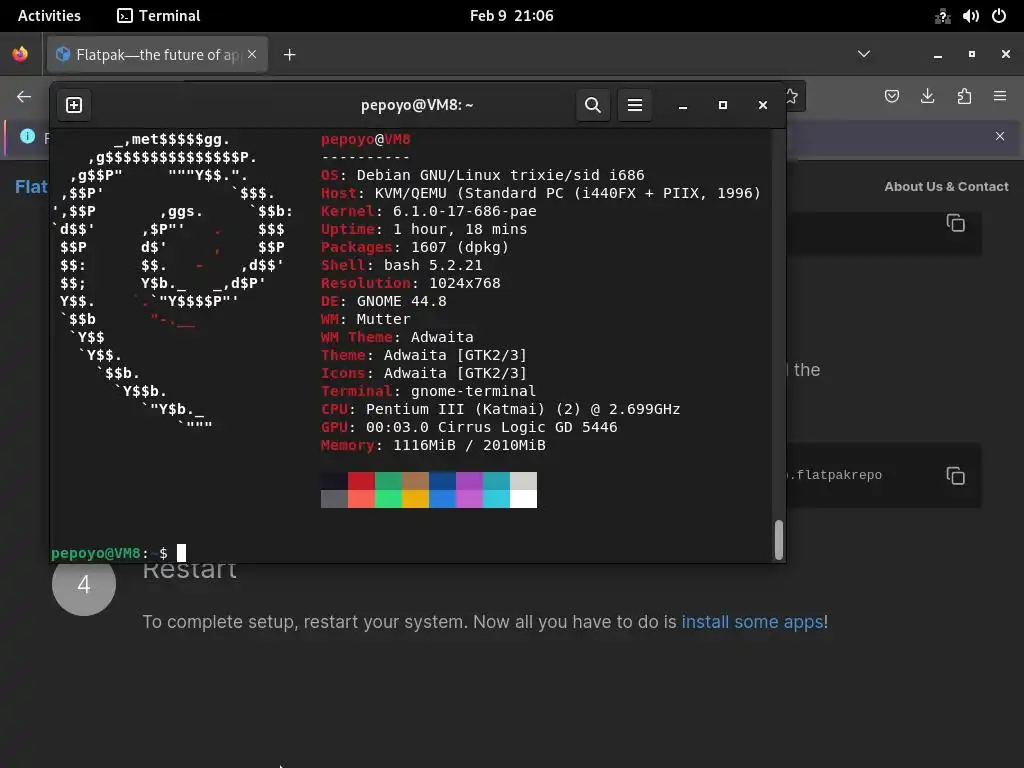Open clock and calendar panel
The image size is (1024, 768).
coord(511,16)
